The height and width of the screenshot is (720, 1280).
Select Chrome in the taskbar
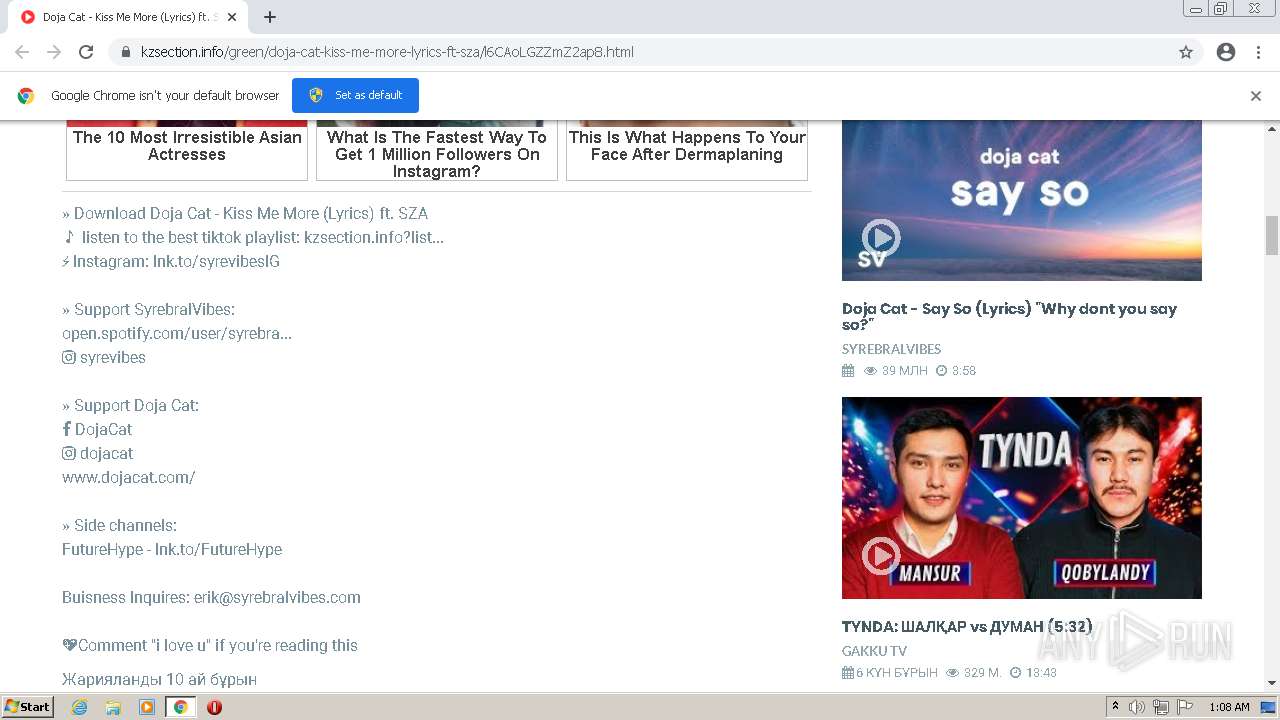181,707
